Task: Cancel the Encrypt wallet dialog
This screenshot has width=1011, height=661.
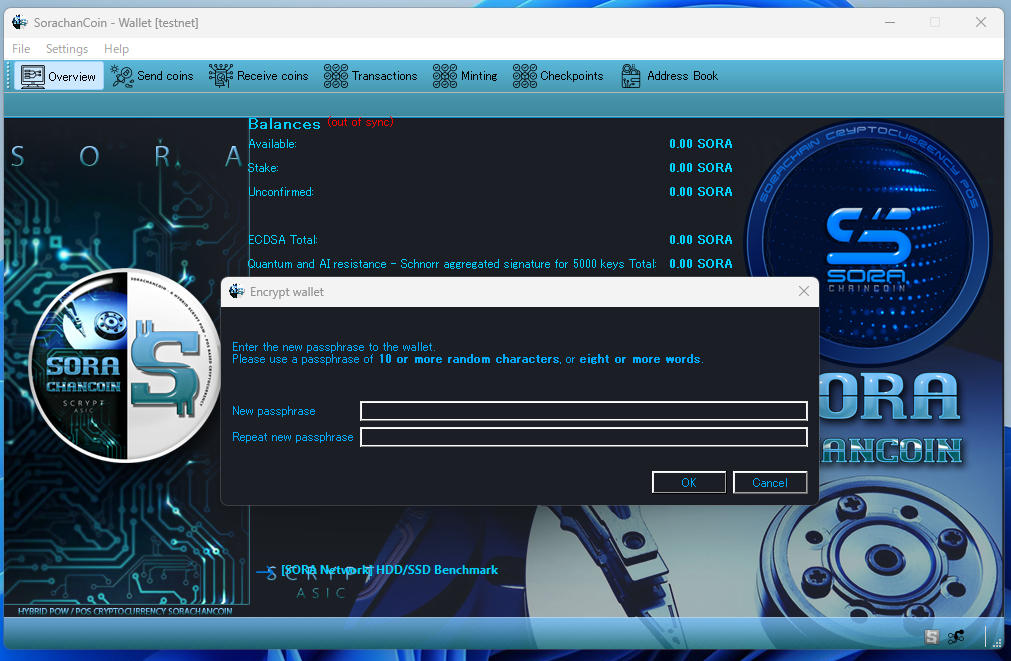Action: (769, 483)
